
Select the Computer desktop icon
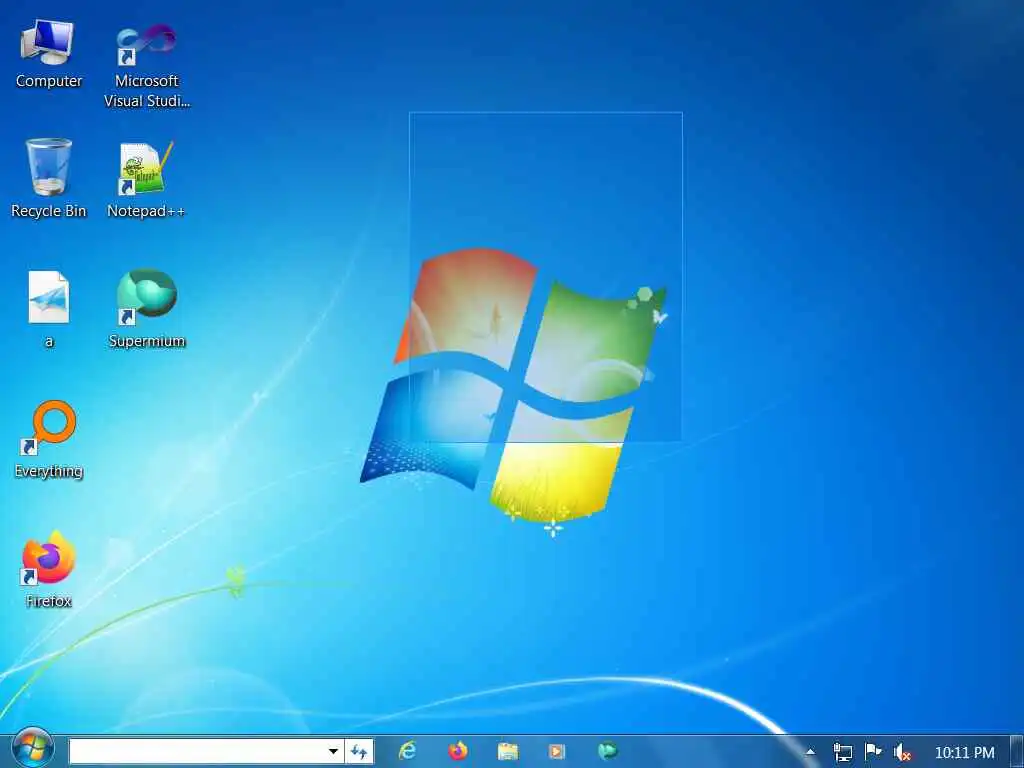[48, 54]
